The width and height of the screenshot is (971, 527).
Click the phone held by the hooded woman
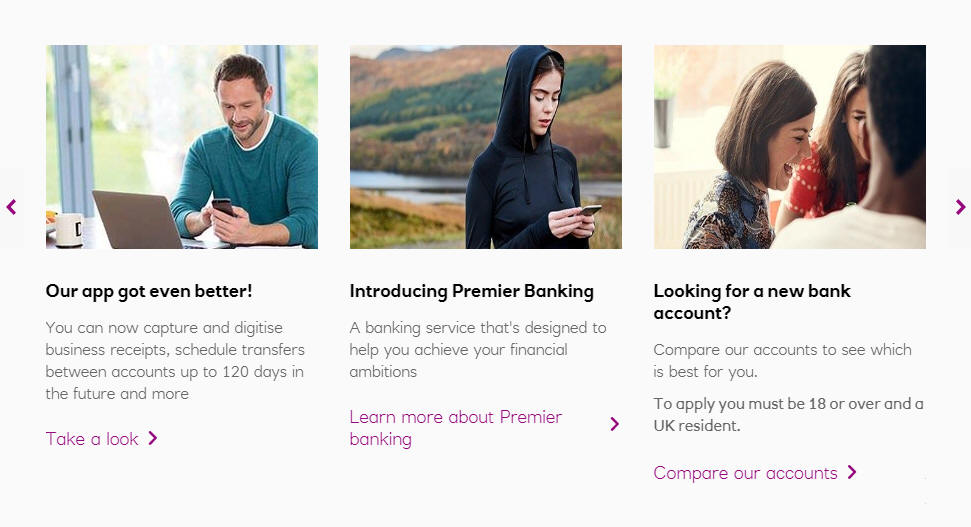pyautogui.click(x=590, y=210)
